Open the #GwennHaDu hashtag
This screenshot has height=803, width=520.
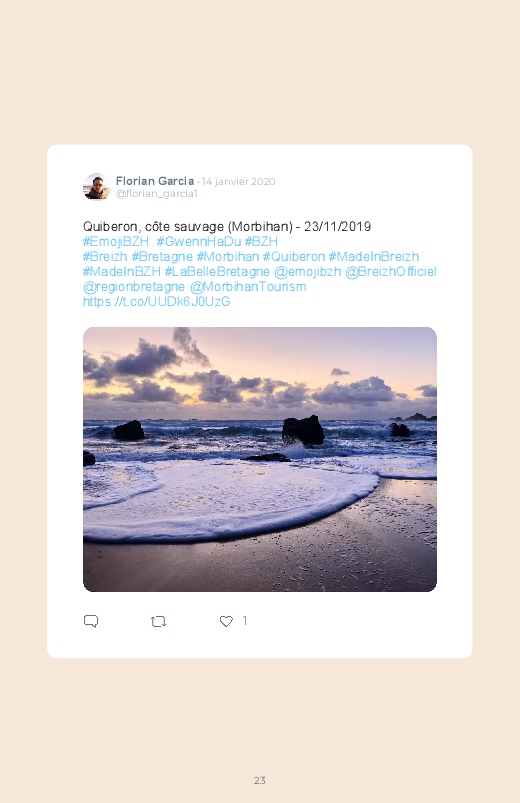click(x=199, y=241)
